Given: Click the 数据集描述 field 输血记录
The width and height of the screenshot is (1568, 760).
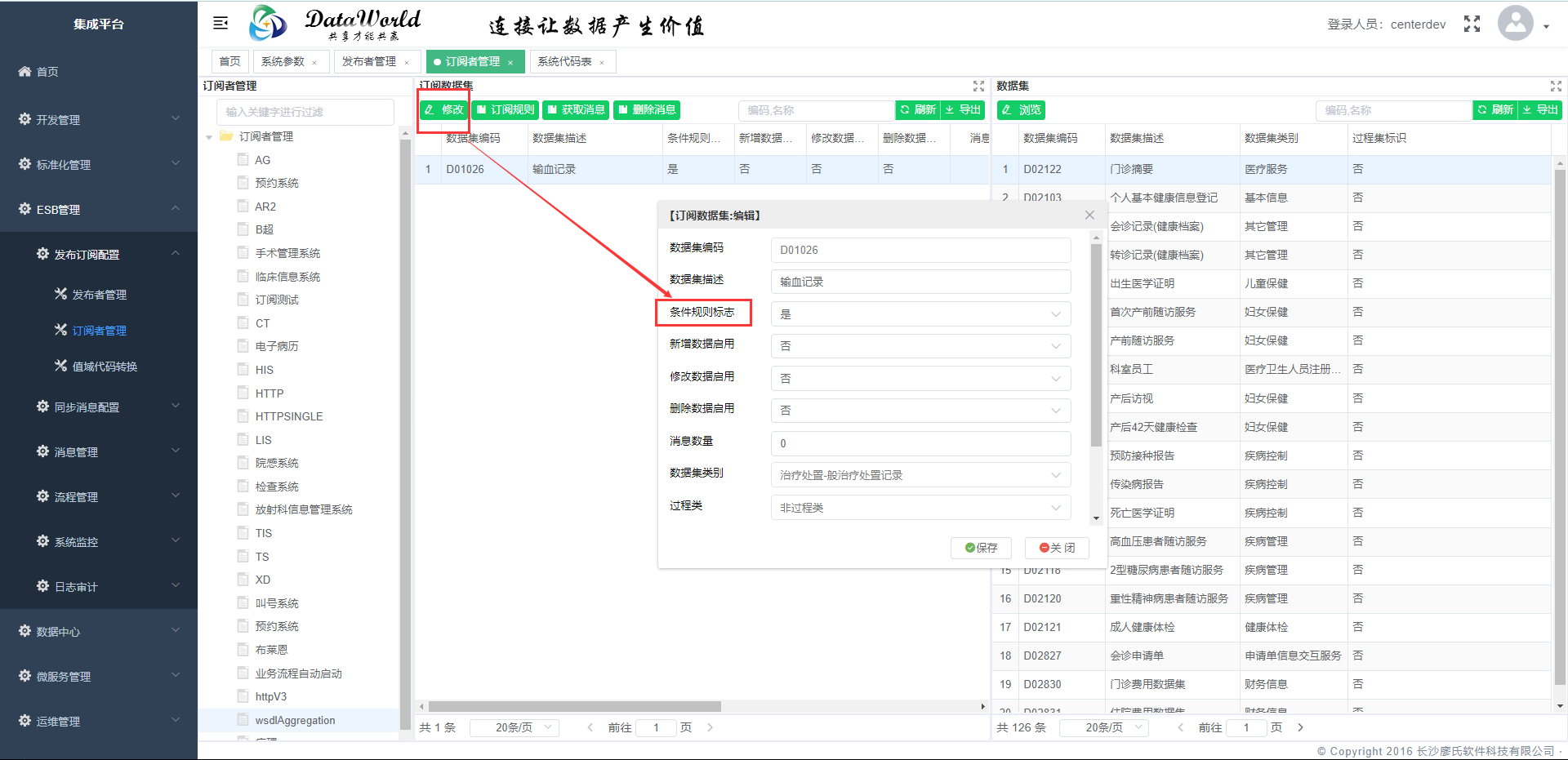Looking at the screenshot, I should [x=920, y=282].
